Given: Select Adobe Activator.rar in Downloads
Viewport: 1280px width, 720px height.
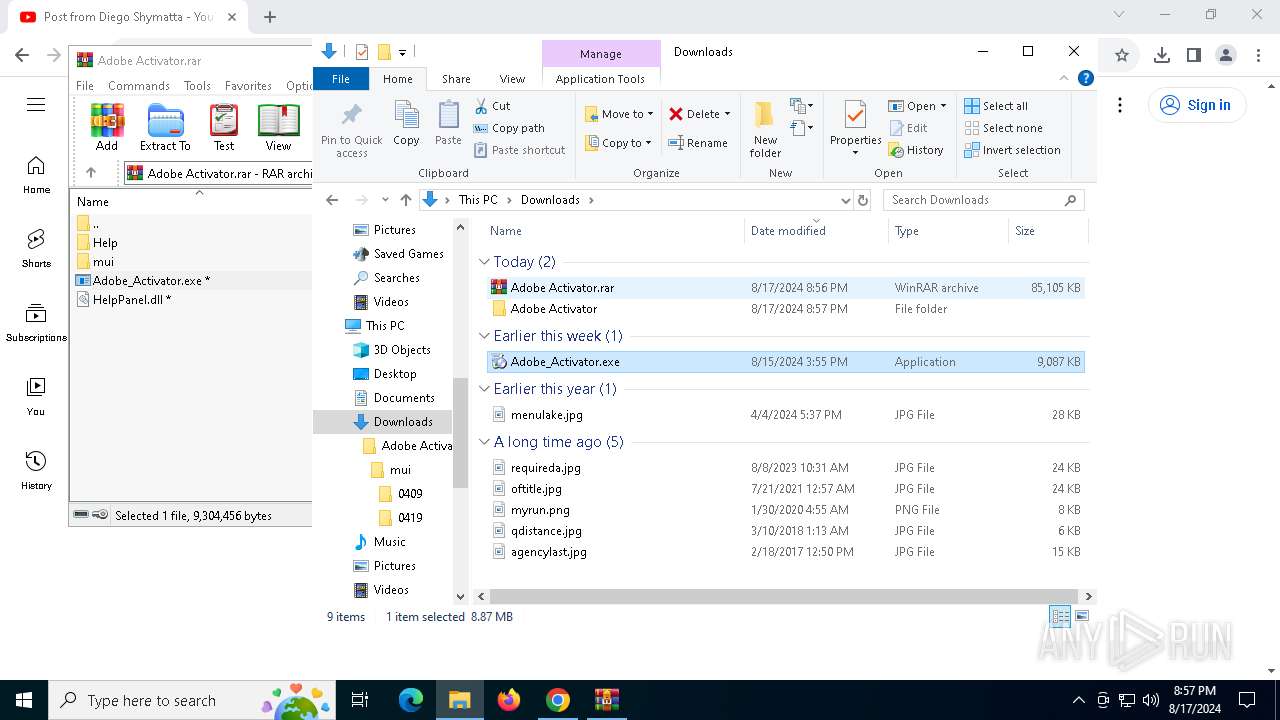Looking at the screenshot, I should point(785,288).
